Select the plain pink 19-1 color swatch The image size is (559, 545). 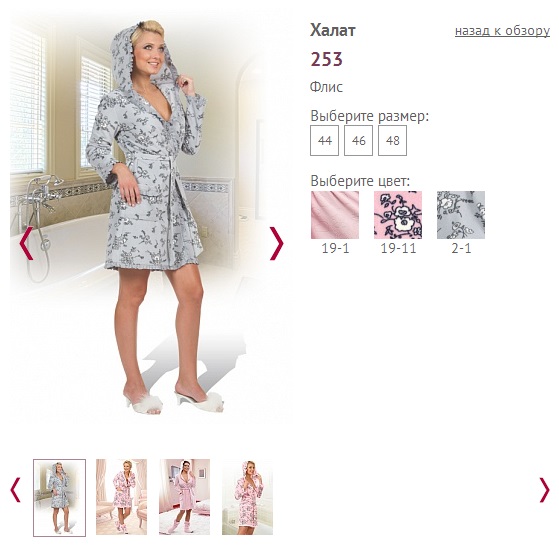(335, 215)
